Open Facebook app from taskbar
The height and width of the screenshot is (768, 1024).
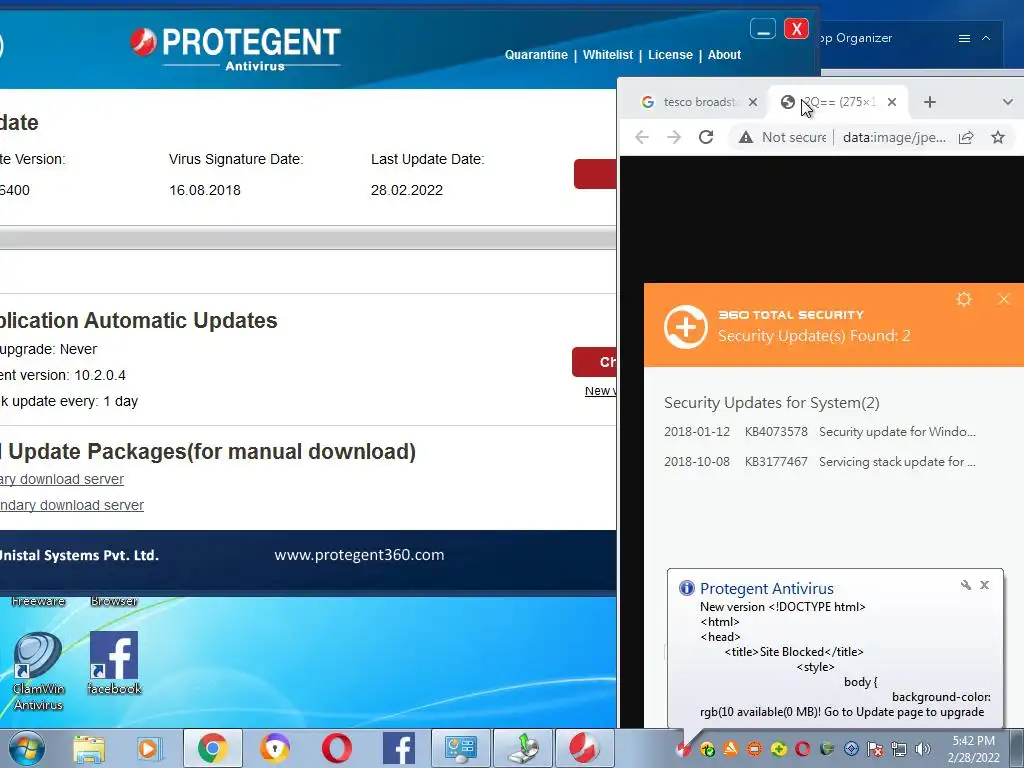(x=398, y=748)
